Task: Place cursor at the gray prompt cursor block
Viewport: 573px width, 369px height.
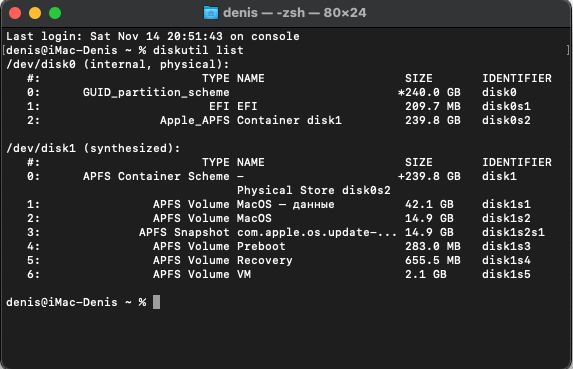Action: [156, 302]
